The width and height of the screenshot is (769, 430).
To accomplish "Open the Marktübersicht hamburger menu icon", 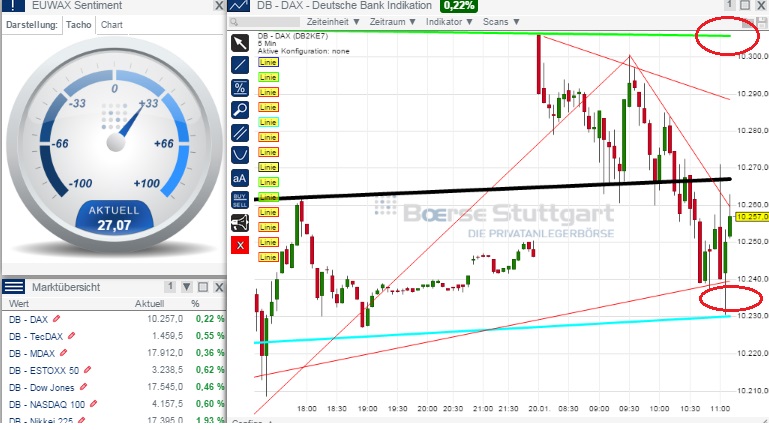I will click(x=14, y=287).
